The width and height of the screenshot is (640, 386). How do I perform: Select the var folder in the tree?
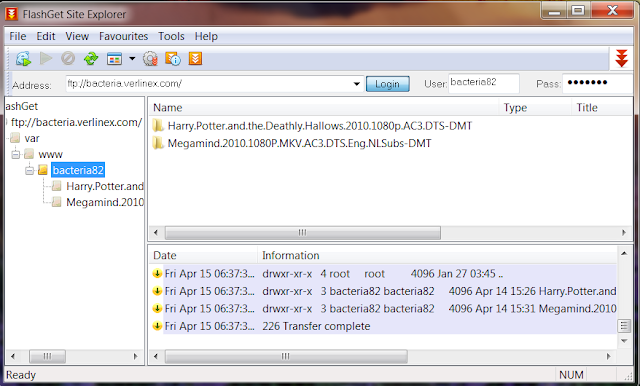coord(32,138)
